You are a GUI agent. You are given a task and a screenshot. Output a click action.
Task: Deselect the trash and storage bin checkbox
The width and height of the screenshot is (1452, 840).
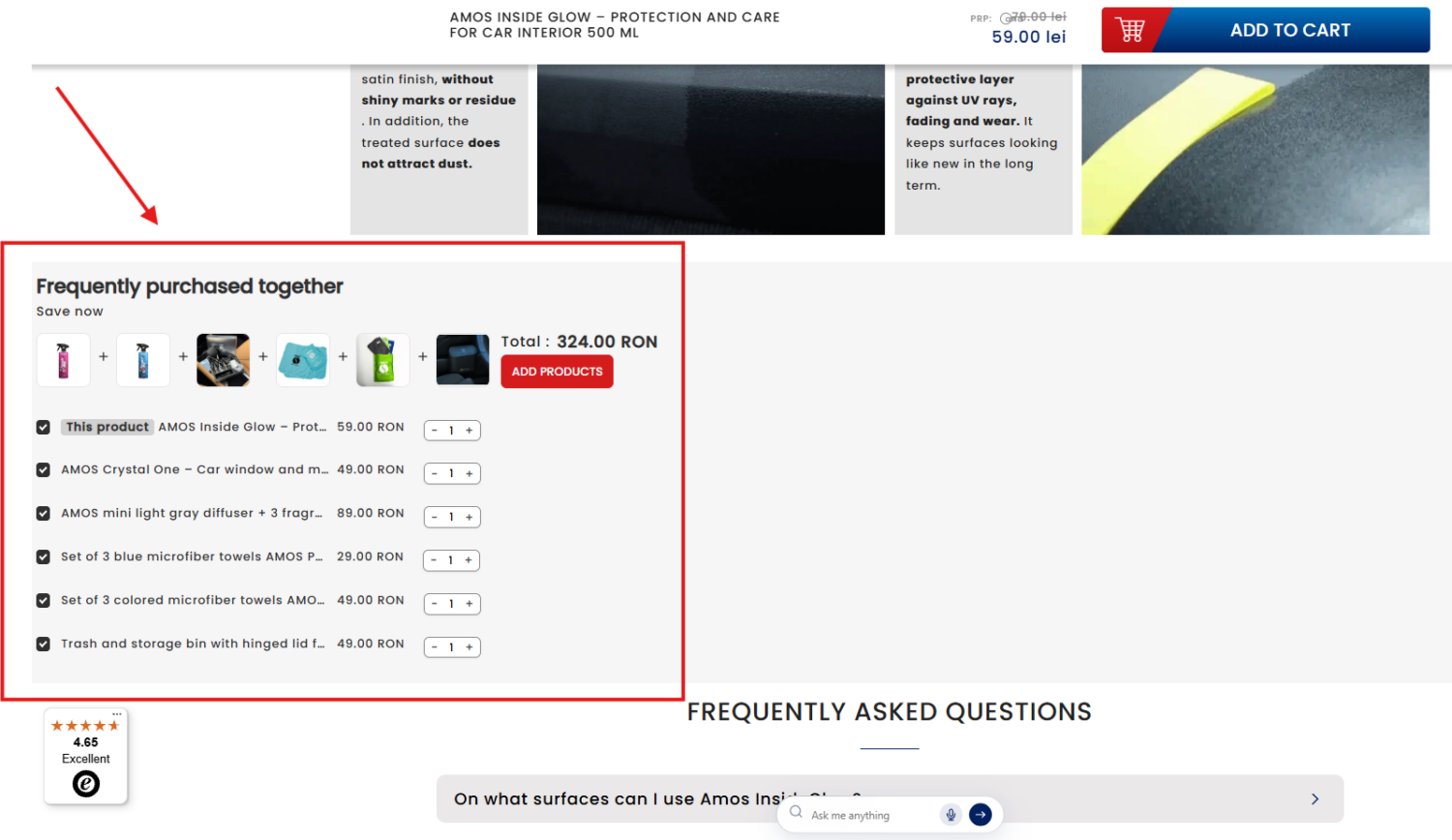pos(44,645)
